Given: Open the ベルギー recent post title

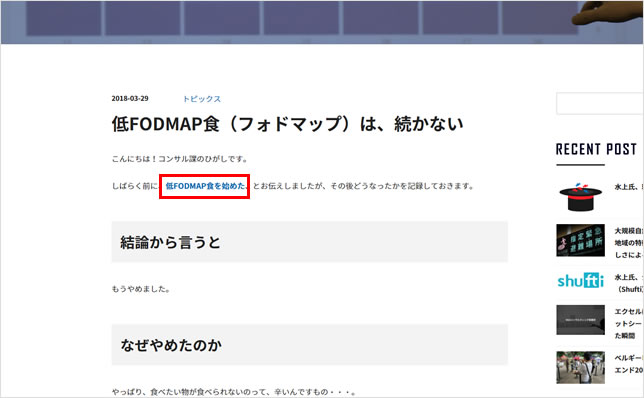Looking at the screenshot, I should (629, 364).
